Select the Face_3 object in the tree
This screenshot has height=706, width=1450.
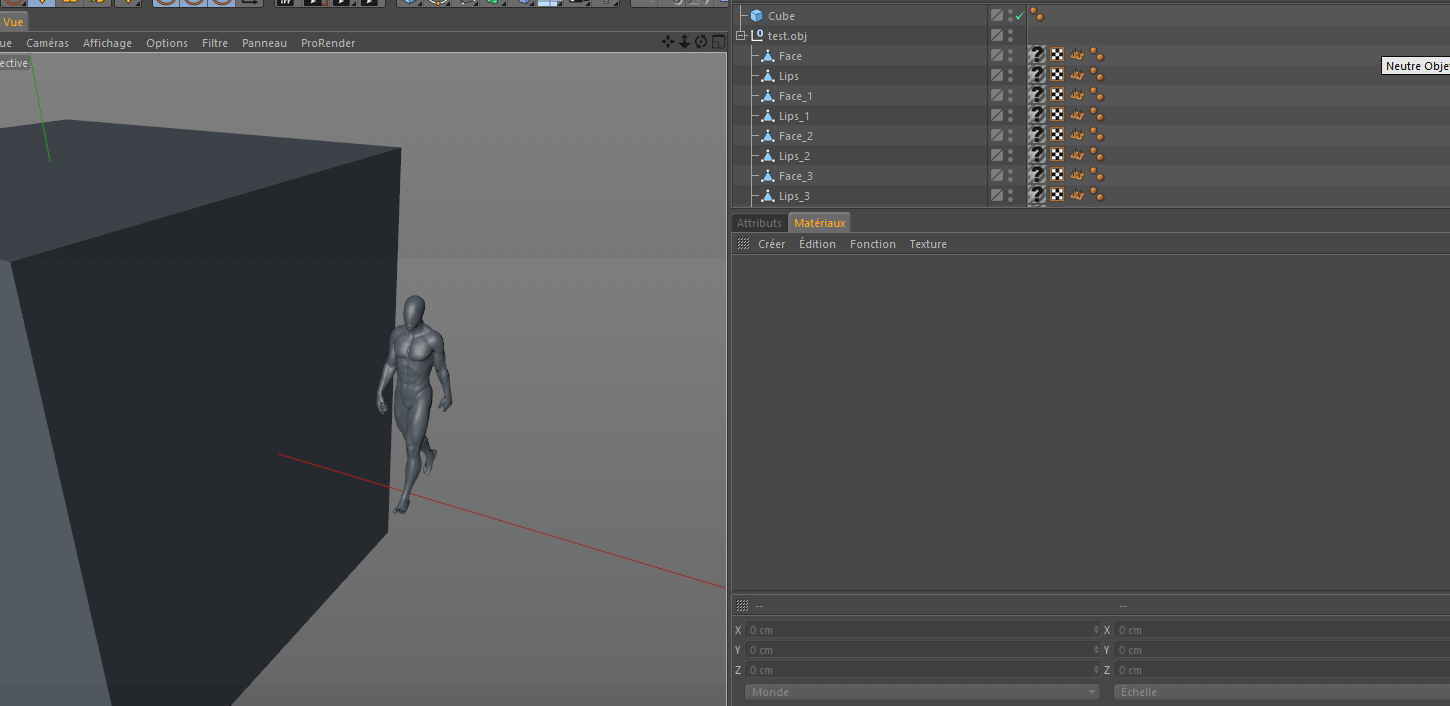tap(795, 176)
